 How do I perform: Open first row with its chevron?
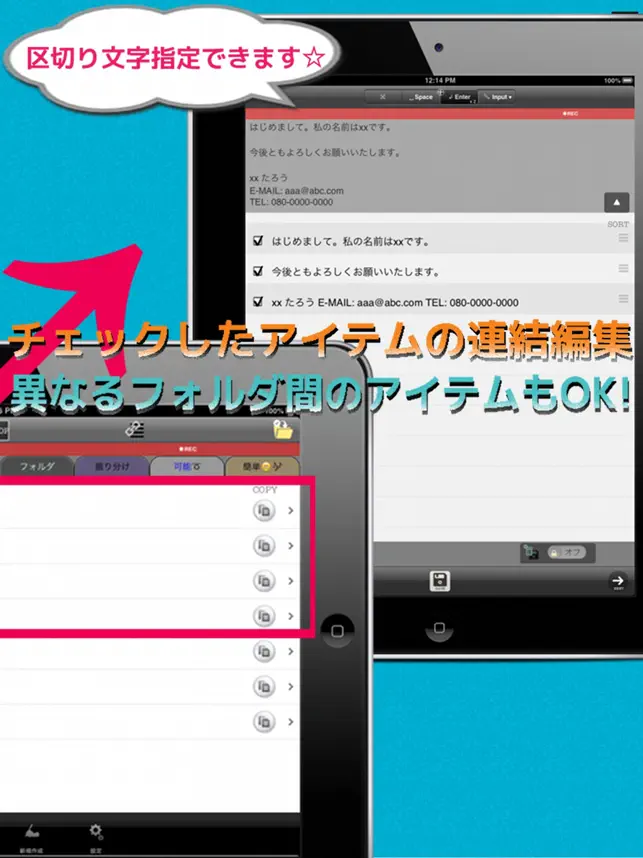[291, 511]
